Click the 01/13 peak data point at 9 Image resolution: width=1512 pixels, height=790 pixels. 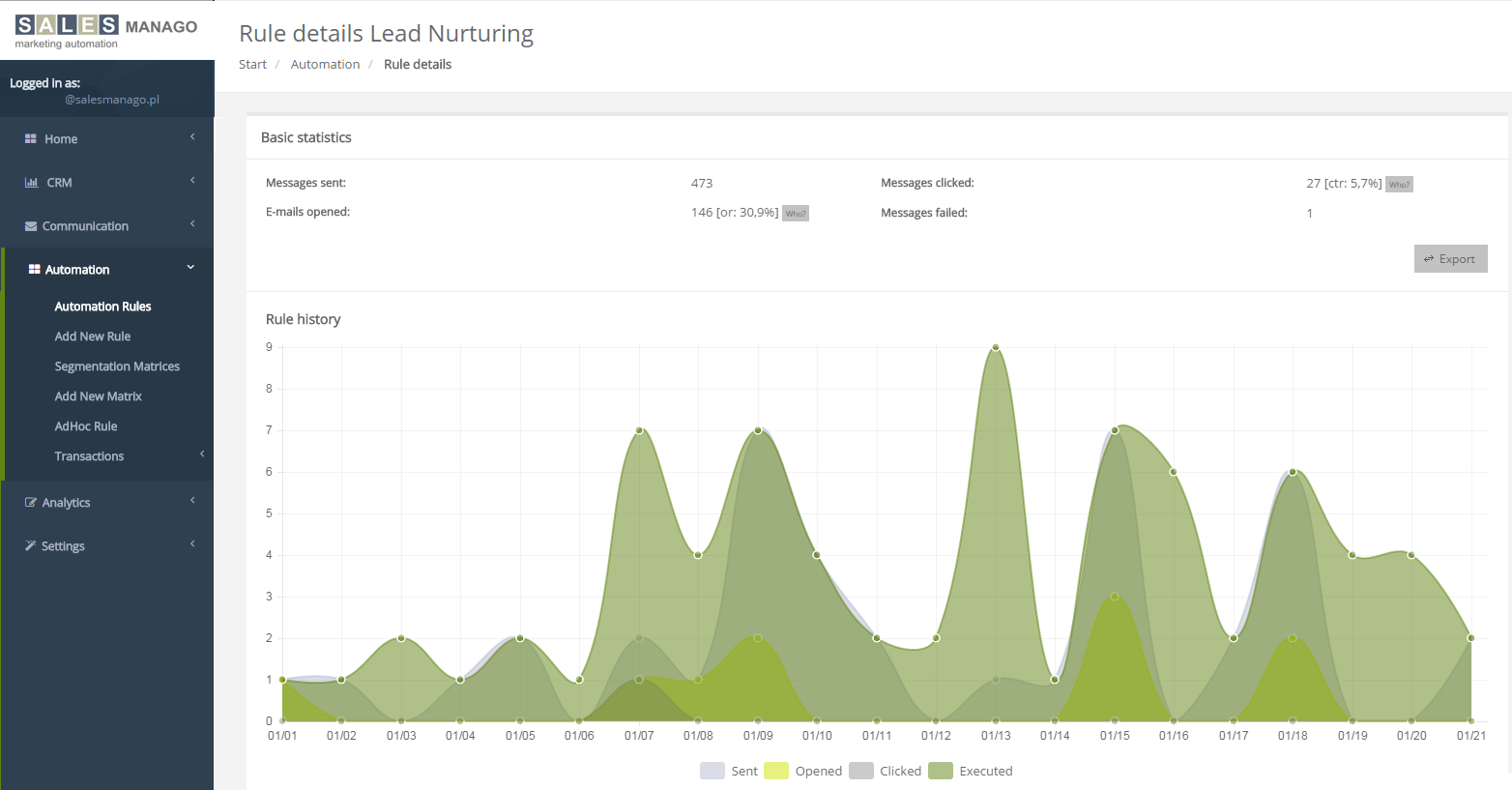click(996, 347)
